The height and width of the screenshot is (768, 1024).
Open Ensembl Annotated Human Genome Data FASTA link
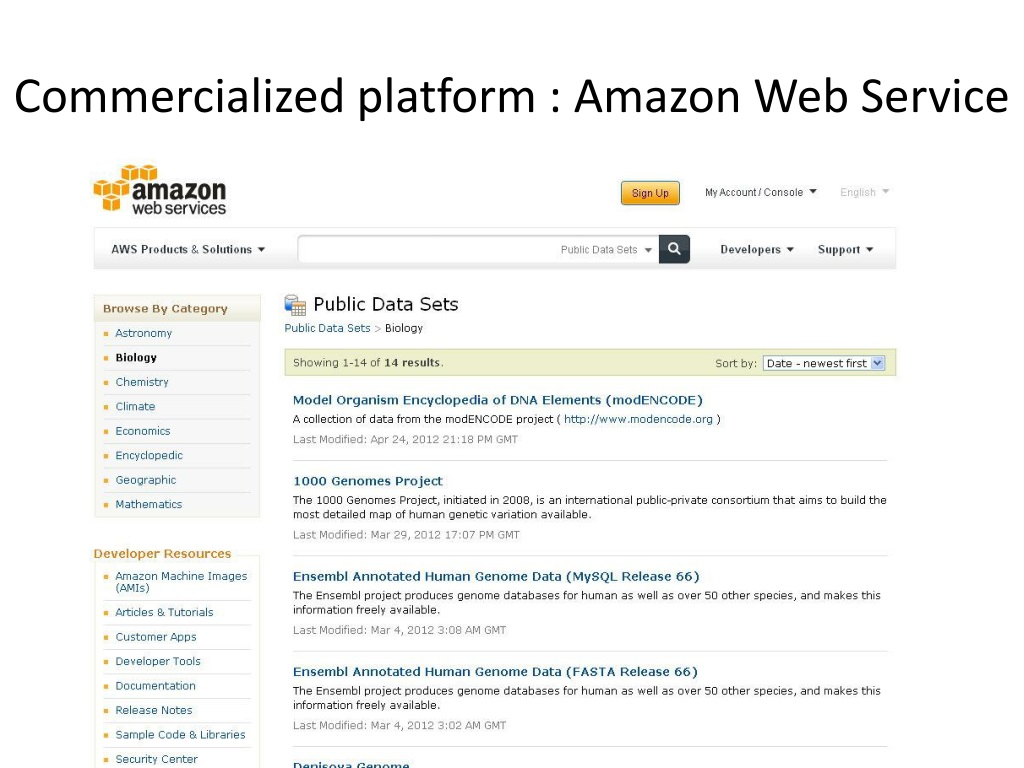(495, 672)
